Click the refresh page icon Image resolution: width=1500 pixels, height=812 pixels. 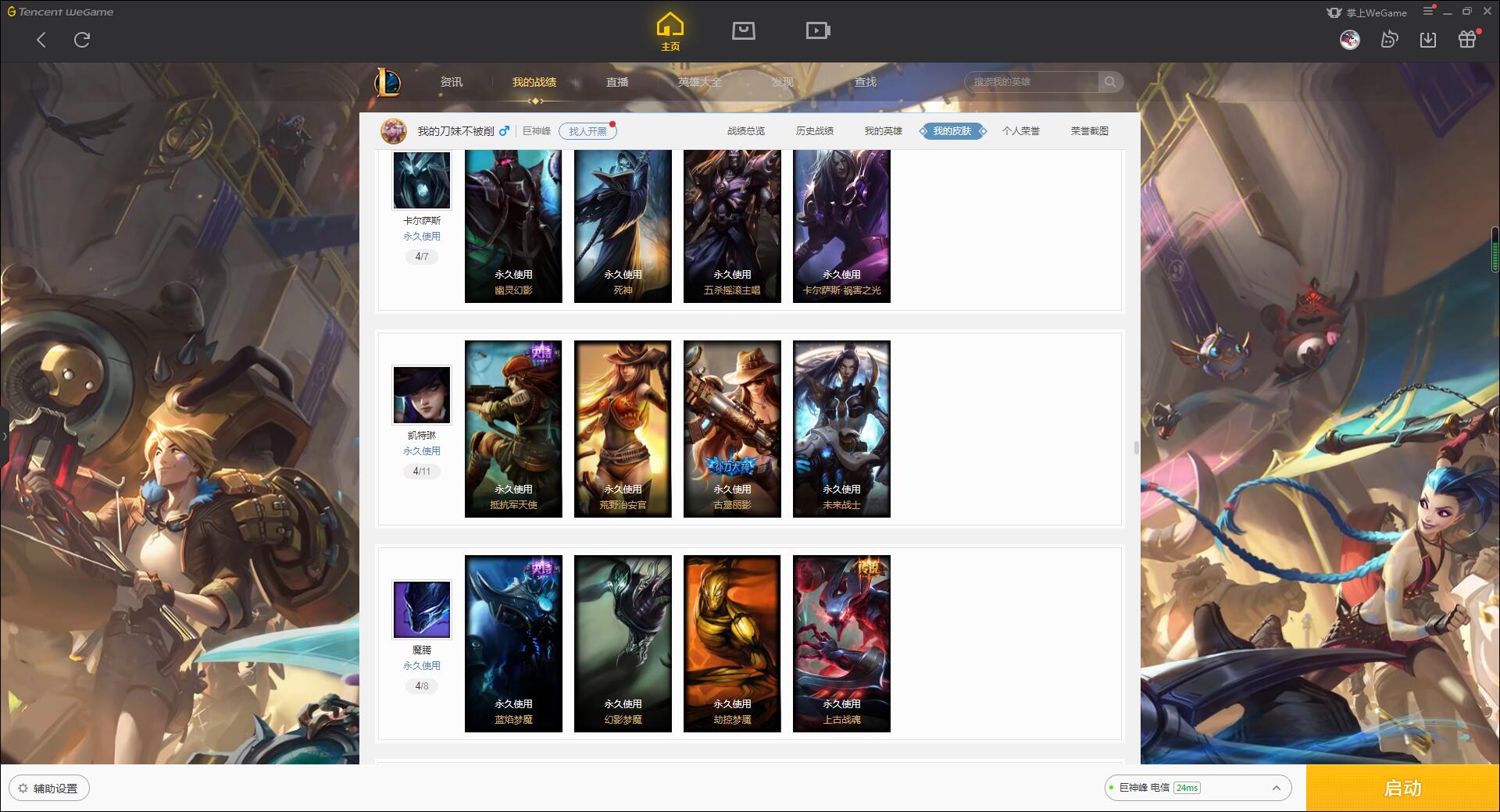click(82, 40)
